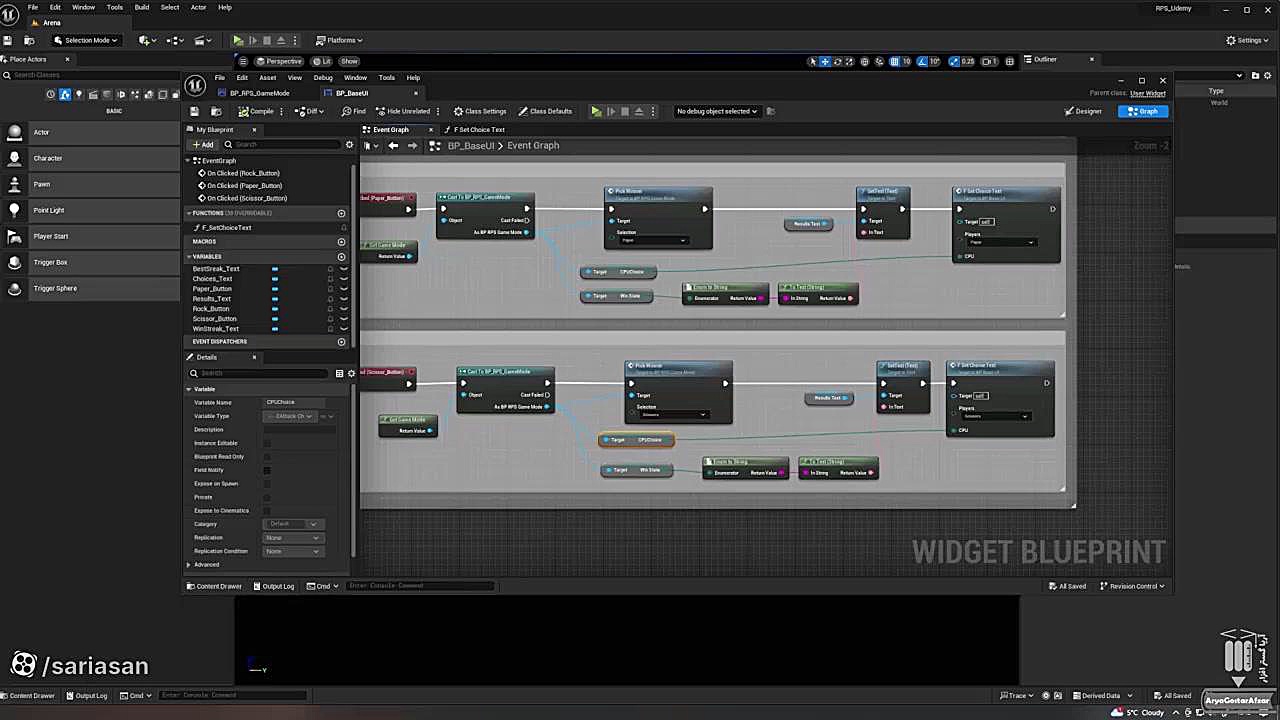Viewport: 1280px width, 720px height.
Task: Add new event dispatcher with plus icon
Action: 341,342
